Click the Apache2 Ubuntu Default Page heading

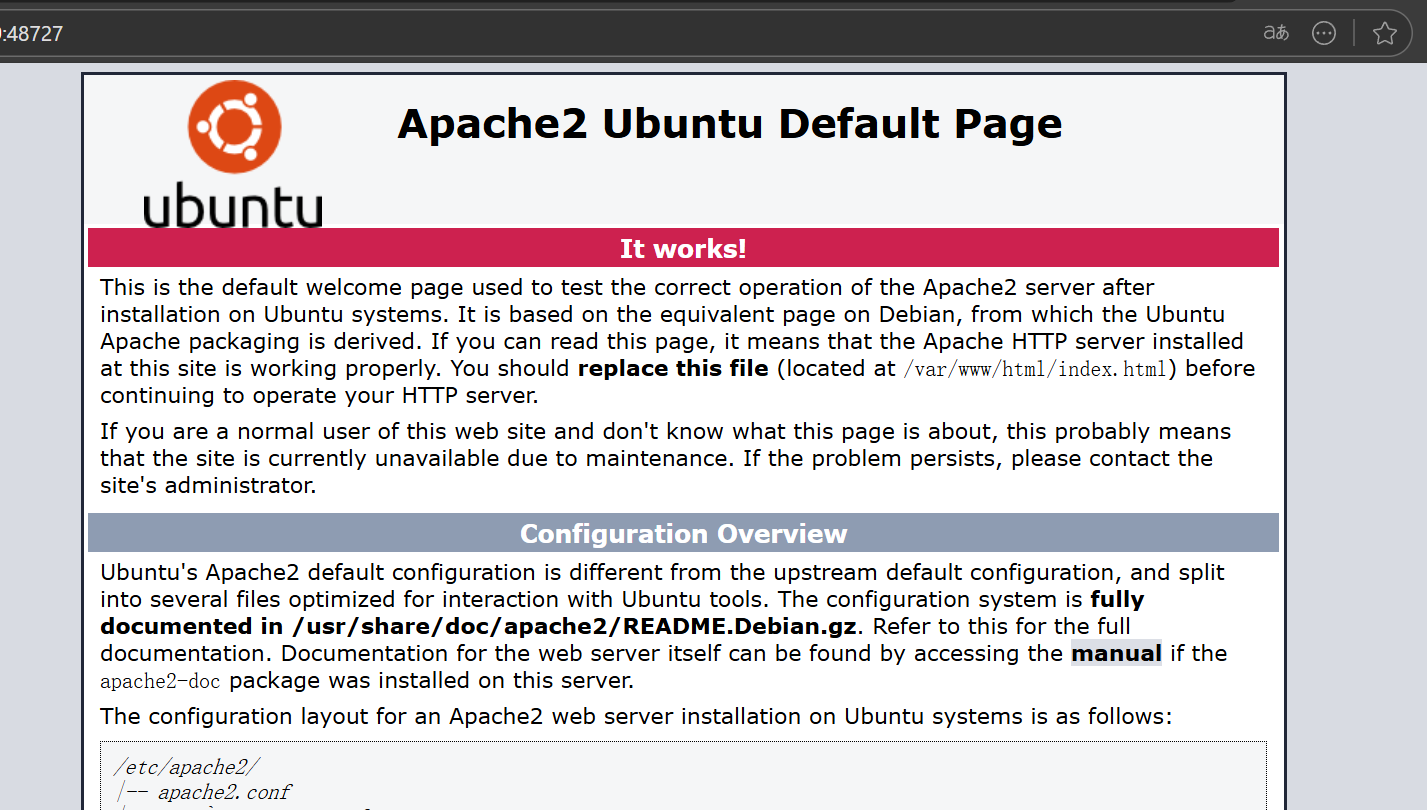tap(730, 124)
